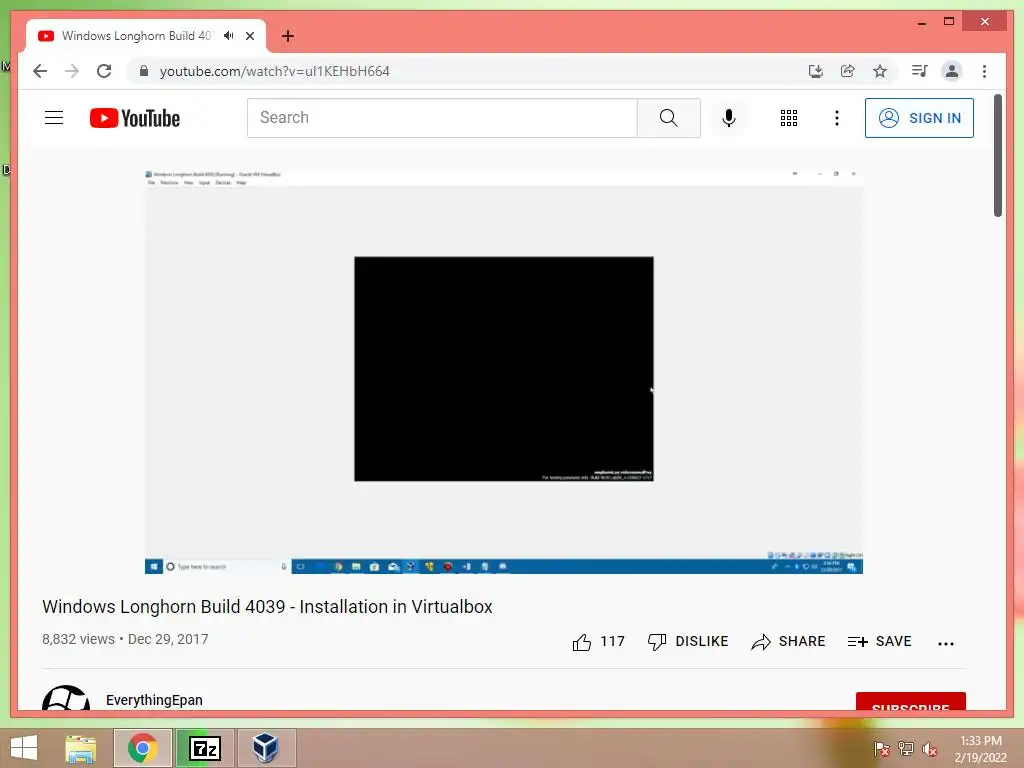Click the red SUBSCRIBE button
Viewport: 1024px width, 768px height.
tap(910, 701)
